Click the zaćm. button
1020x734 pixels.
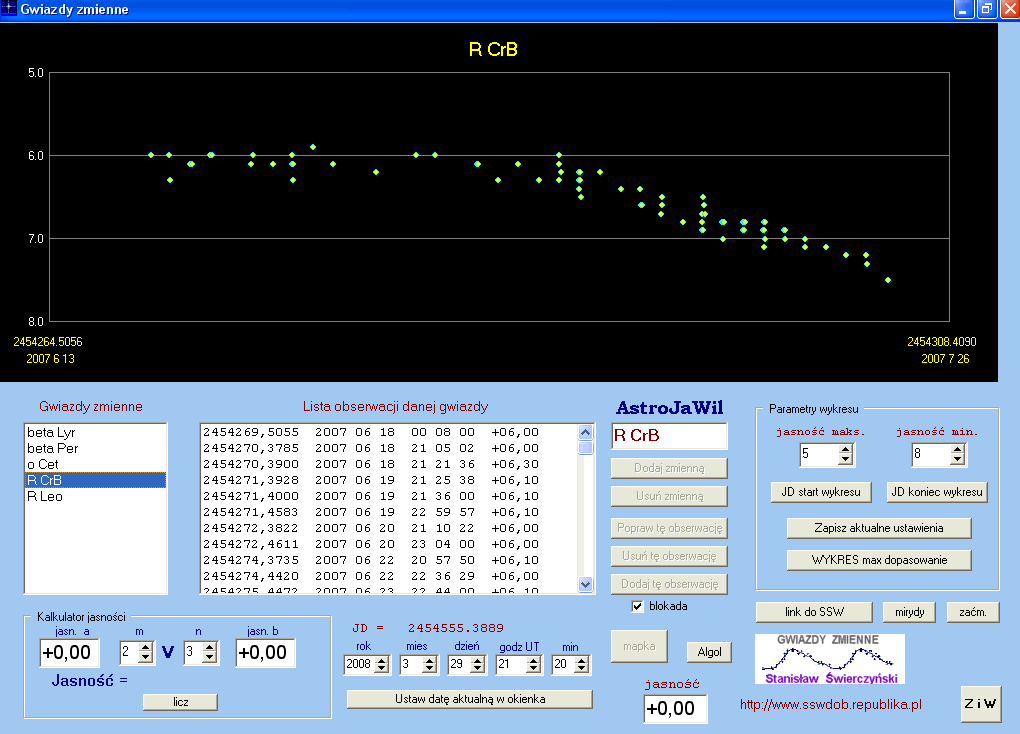click(x=973, y=612)
